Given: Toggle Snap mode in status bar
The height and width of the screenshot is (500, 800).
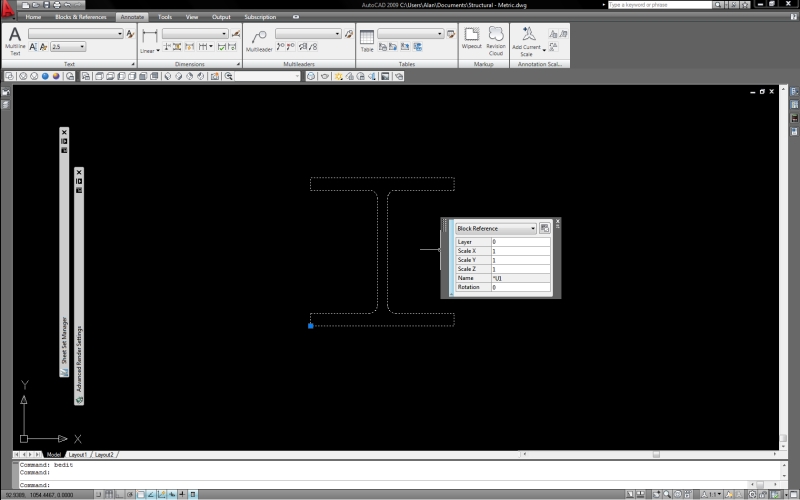Looking at the screenshot, I should [98, 494].
